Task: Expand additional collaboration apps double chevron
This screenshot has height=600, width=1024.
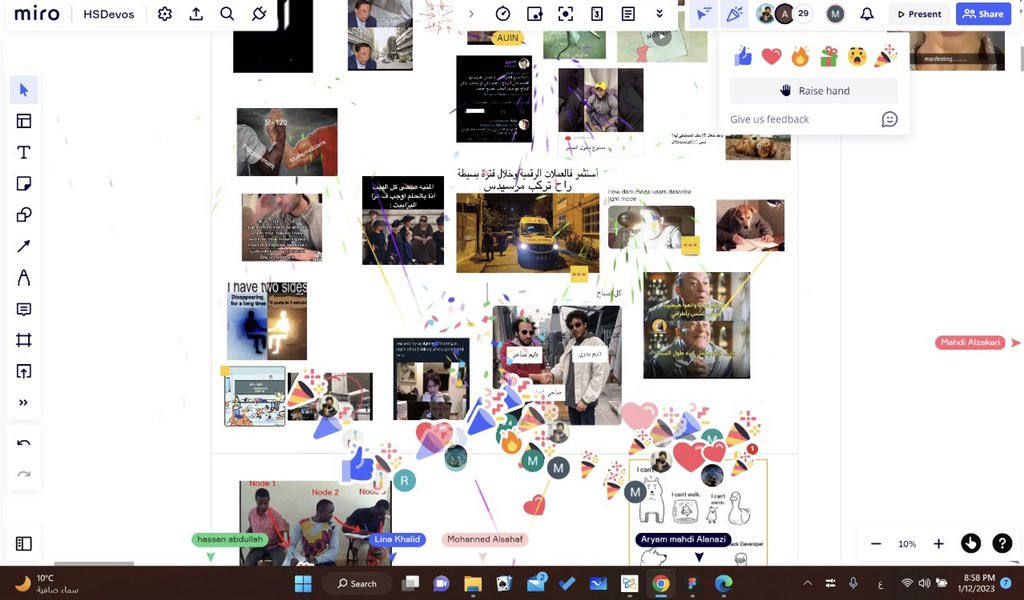Action: click(x=660, y=14)
